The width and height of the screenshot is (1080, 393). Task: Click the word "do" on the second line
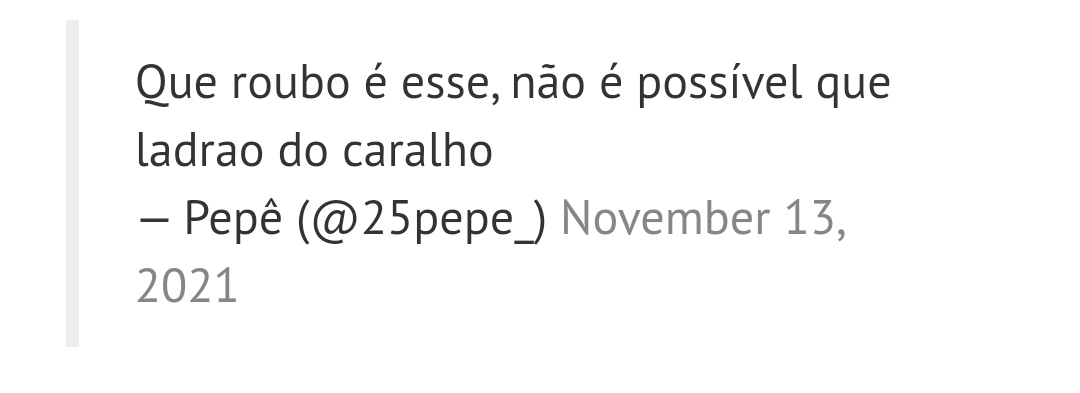pyautogui.click(x=303, y=149)
